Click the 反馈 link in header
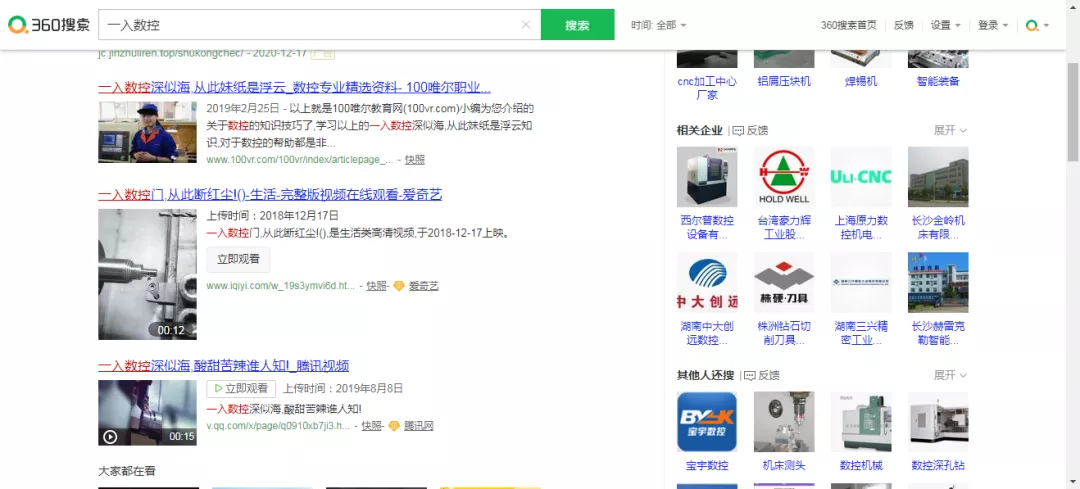The width and height of the screenshot is (1080, 489). 904,25
